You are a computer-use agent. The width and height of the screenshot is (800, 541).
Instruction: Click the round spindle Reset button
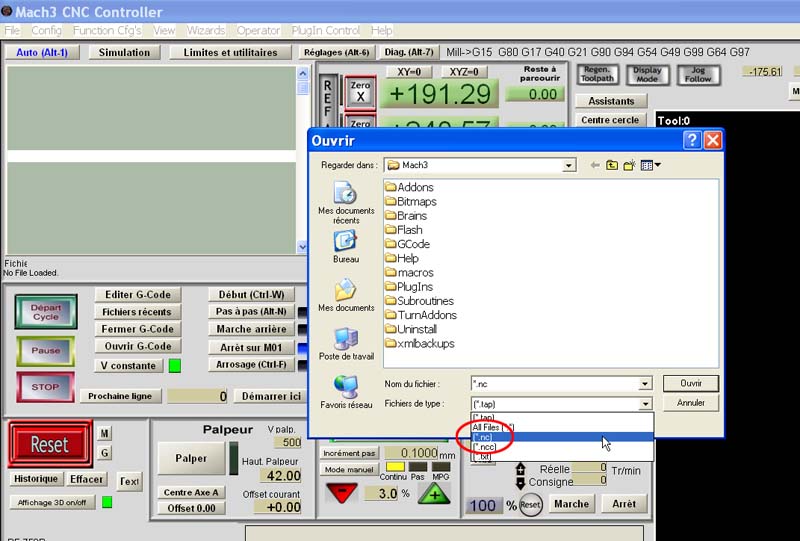(531, 505)
